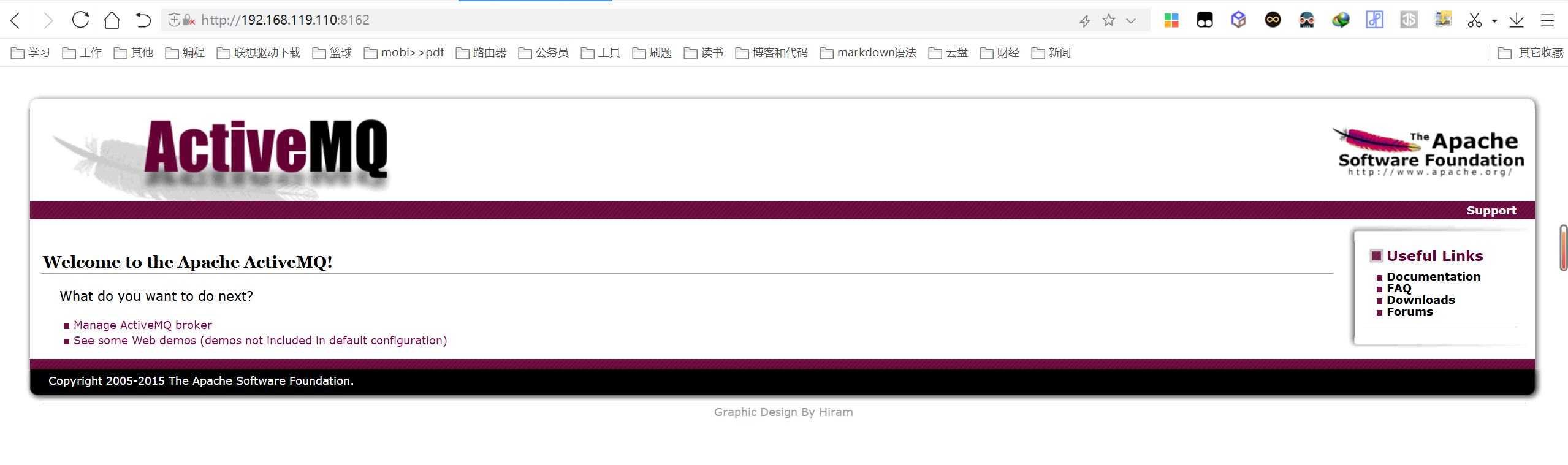
Task: Open the 新闻 bookmarks folder
Action: point(1051,53)
